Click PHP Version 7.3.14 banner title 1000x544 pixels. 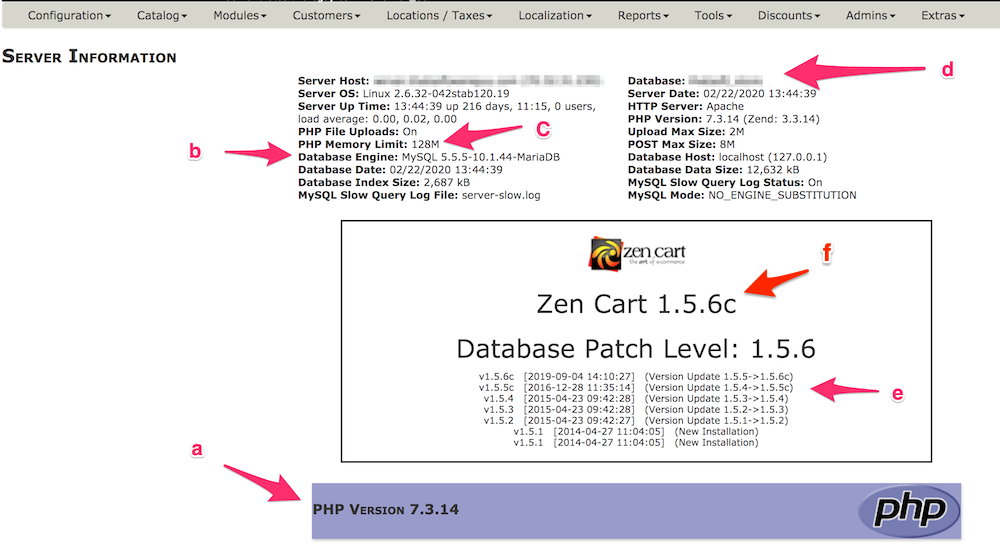(386, 510)
